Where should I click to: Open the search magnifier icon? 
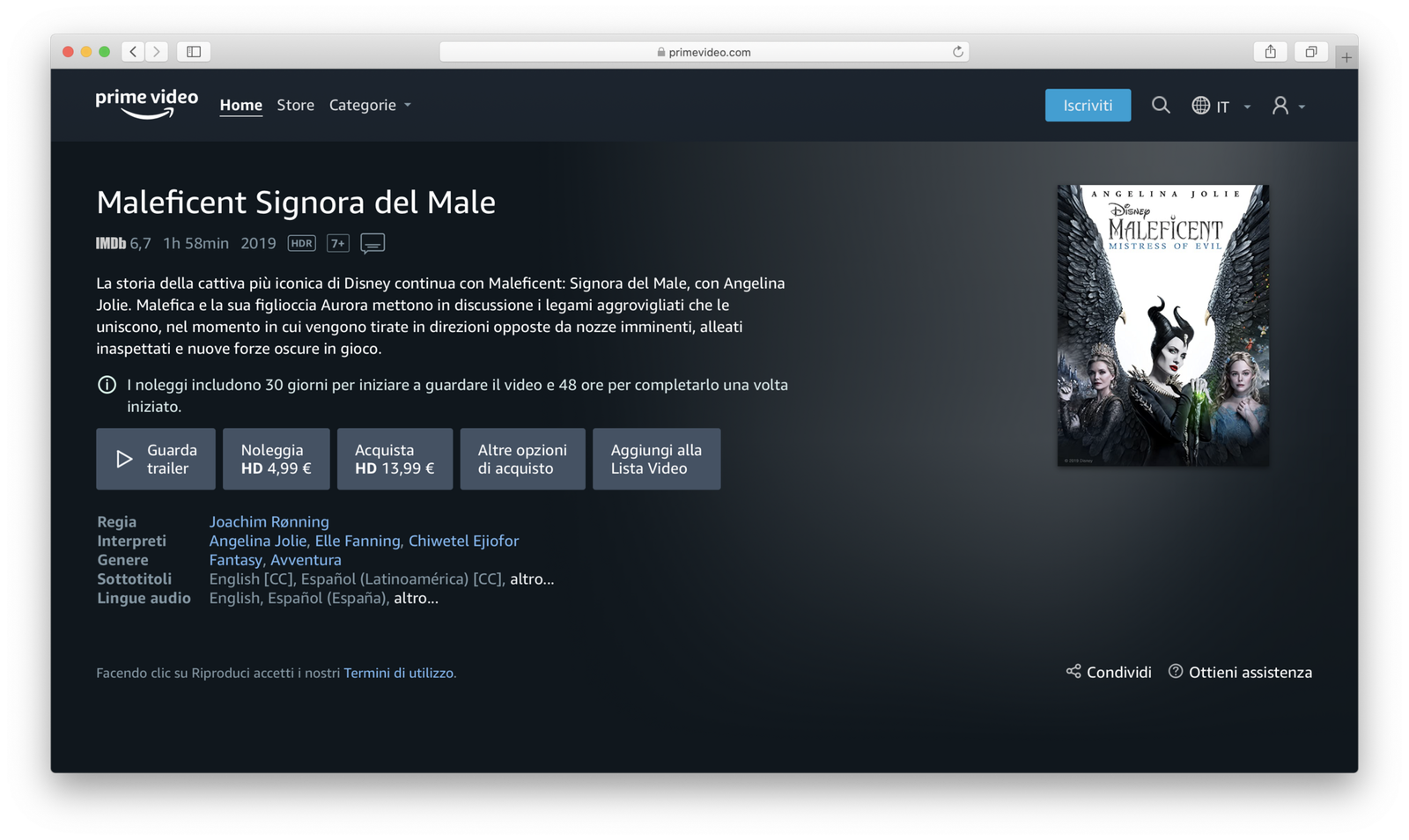[x=1161, y=106]
